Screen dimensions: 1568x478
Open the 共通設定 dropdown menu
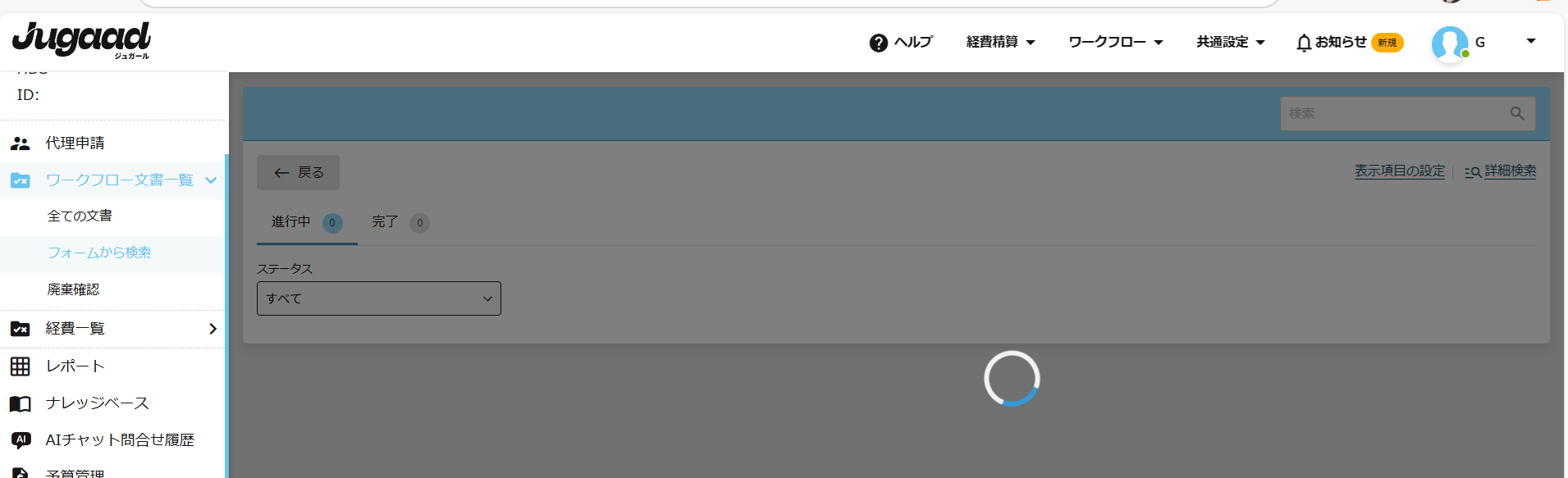pos(1230,42)
